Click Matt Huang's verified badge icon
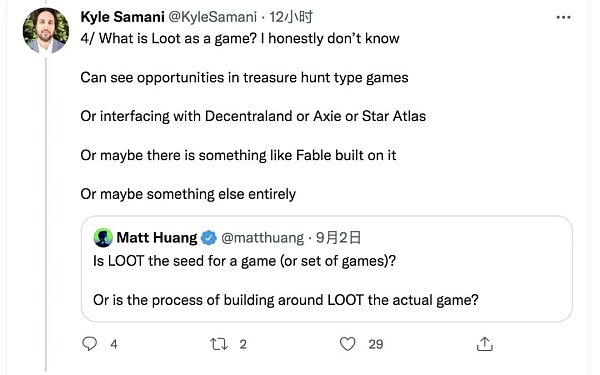This screenshot has height=375, width=600. pyautogui.click(x=209, y=238)
